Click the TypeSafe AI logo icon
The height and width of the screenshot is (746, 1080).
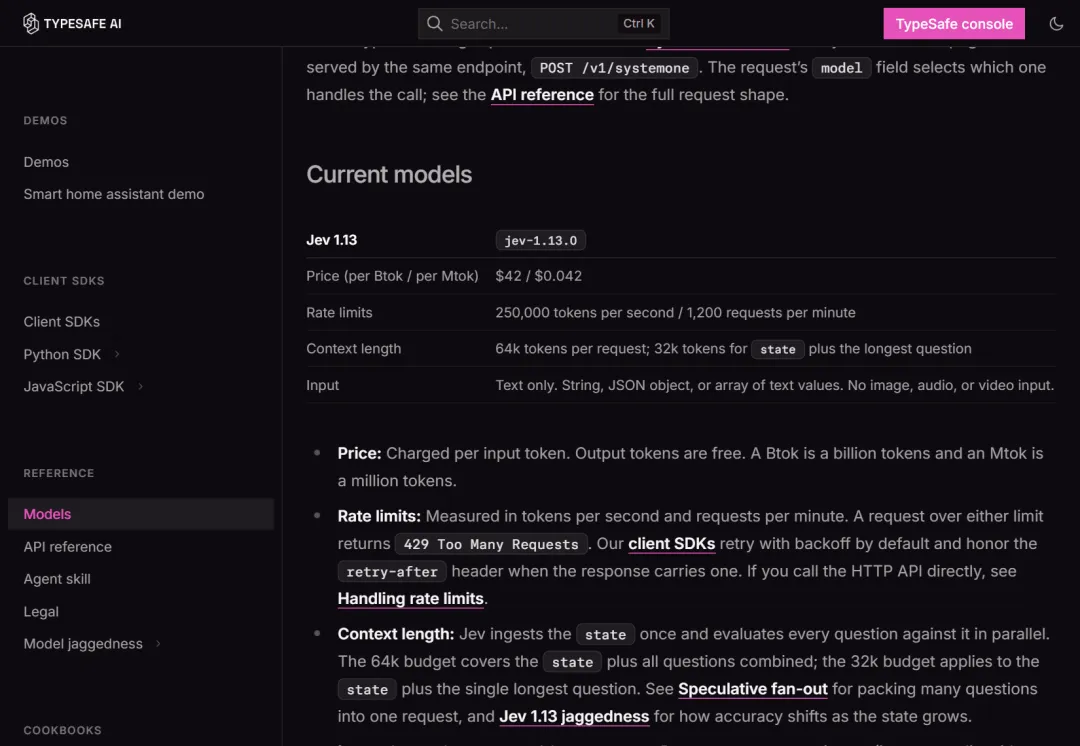(30, 23)
